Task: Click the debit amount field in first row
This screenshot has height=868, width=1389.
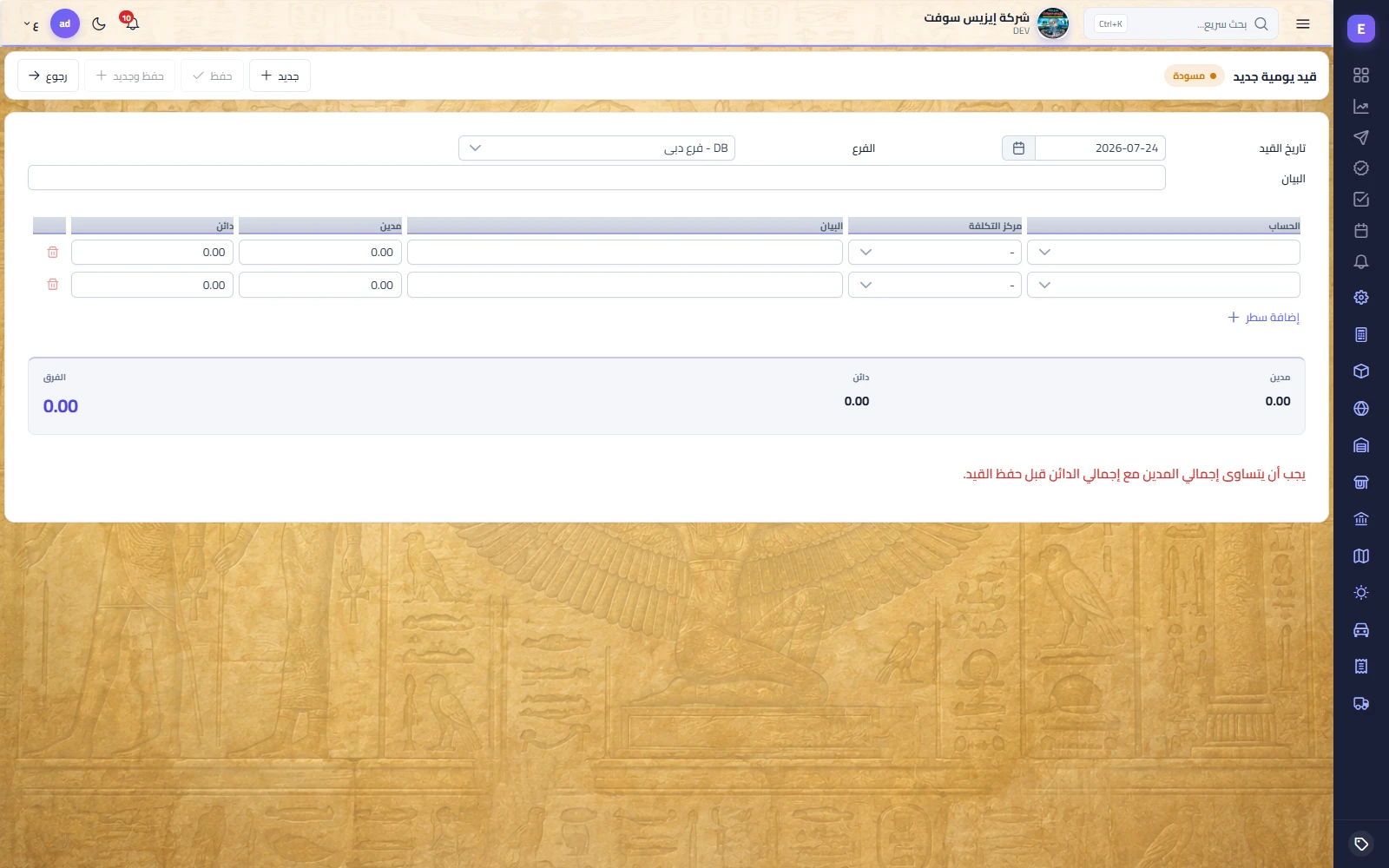Action: (x=320, y=252)
